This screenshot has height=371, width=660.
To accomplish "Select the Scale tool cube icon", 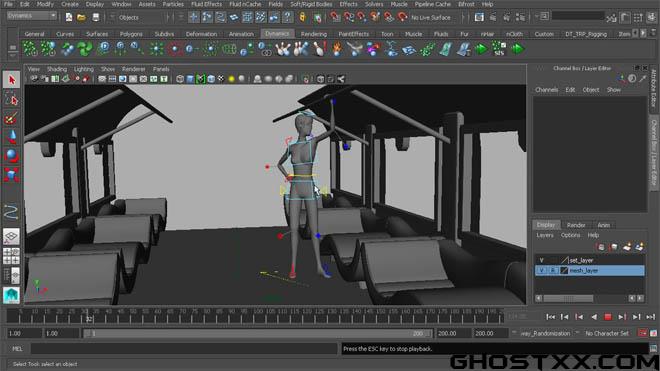I will pos(11,175).
